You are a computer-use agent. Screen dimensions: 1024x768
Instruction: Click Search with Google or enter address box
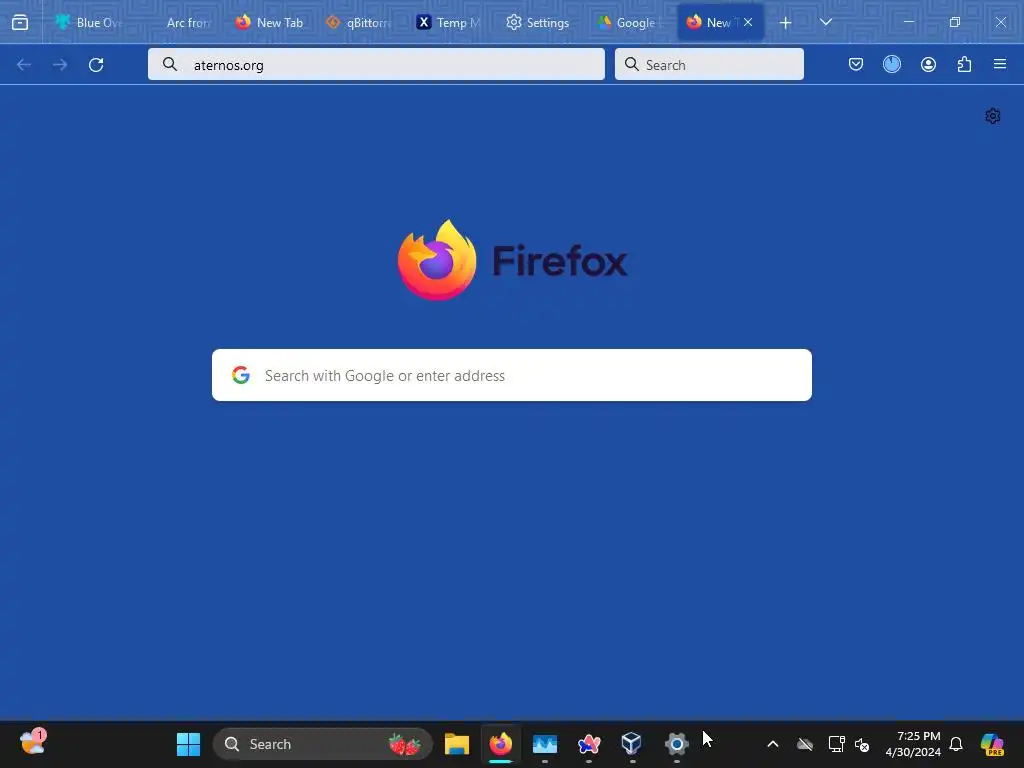(x=512, y=376)
